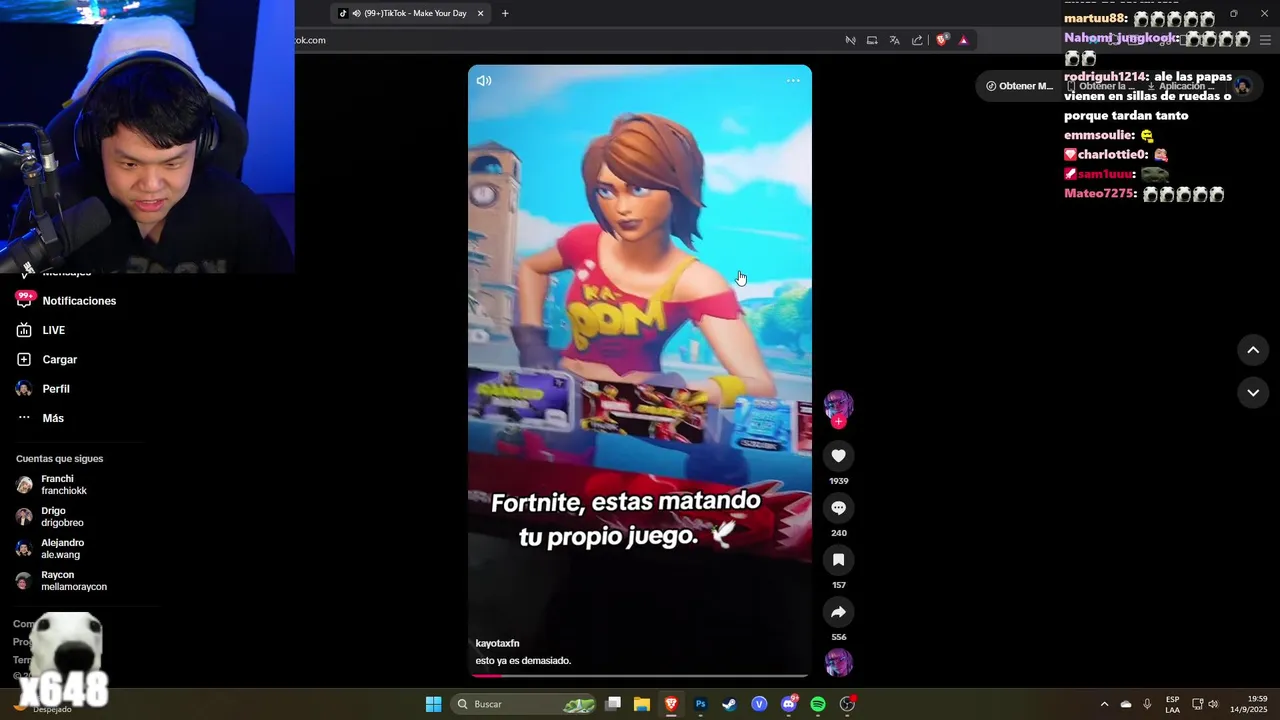Open the video options three-dot menu

pos(793,81)
